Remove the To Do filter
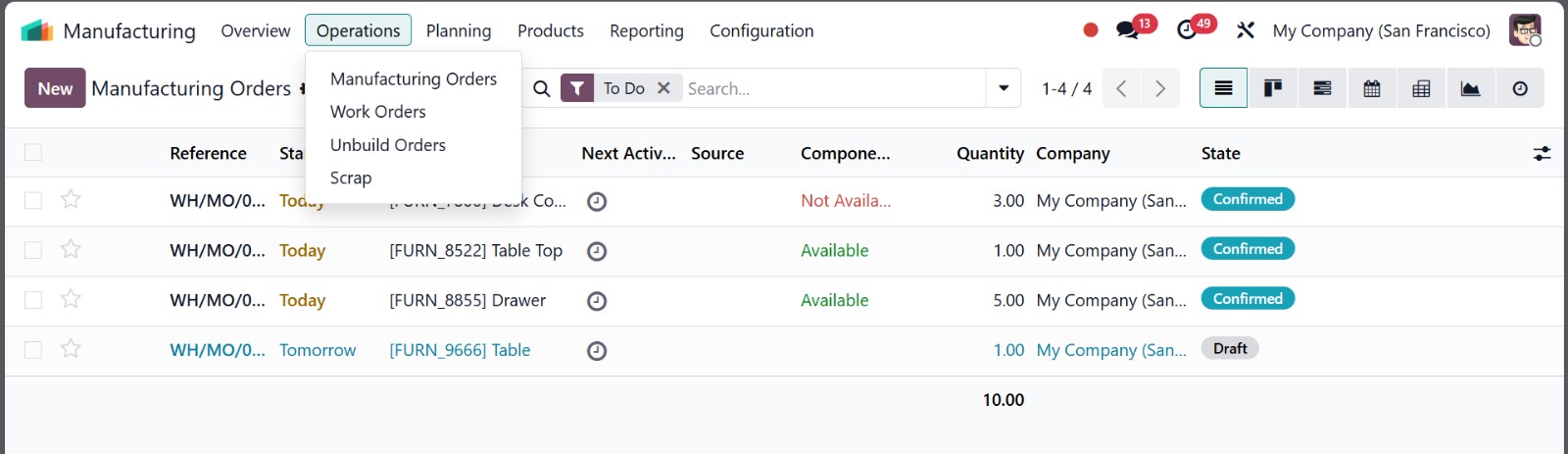 pyautogui.click(x=663, y=88)
